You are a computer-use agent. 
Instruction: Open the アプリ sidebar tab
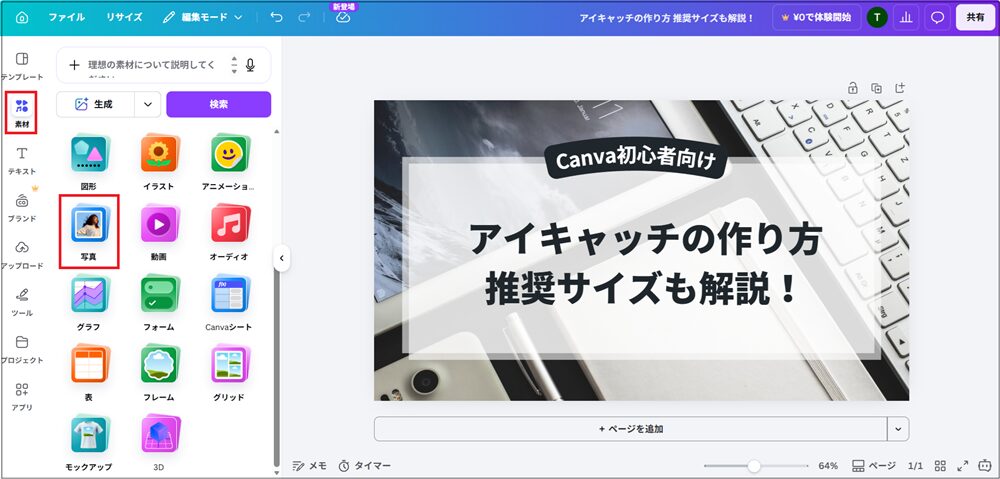(22, 397)
